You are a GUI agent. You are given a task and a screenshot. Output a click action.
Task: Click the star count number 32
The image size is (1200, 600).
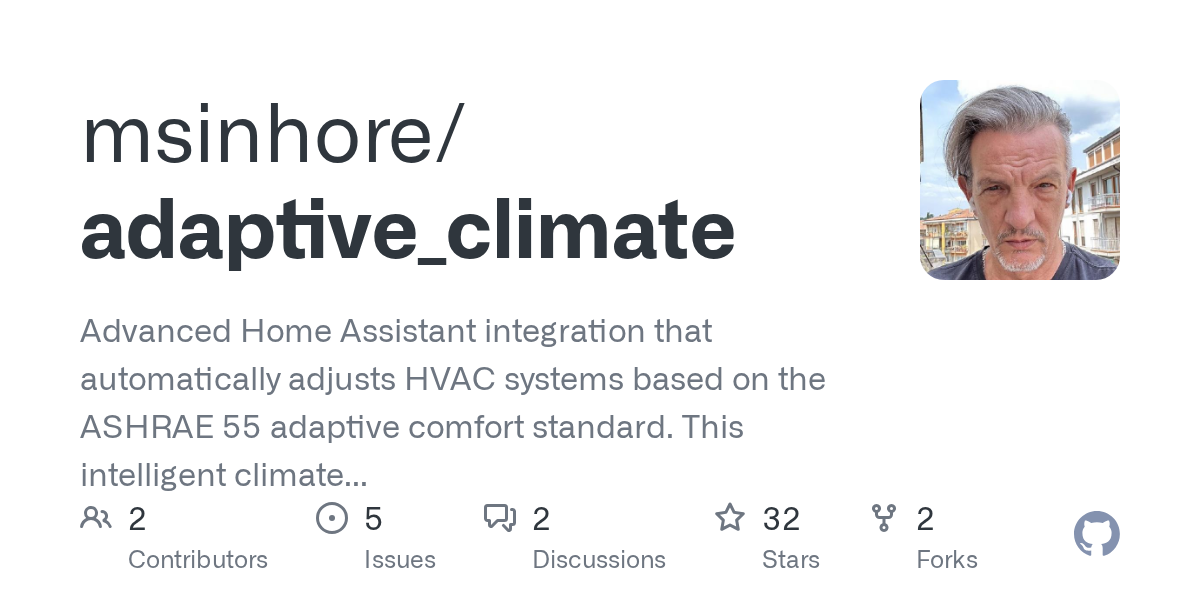coord(781,519)
